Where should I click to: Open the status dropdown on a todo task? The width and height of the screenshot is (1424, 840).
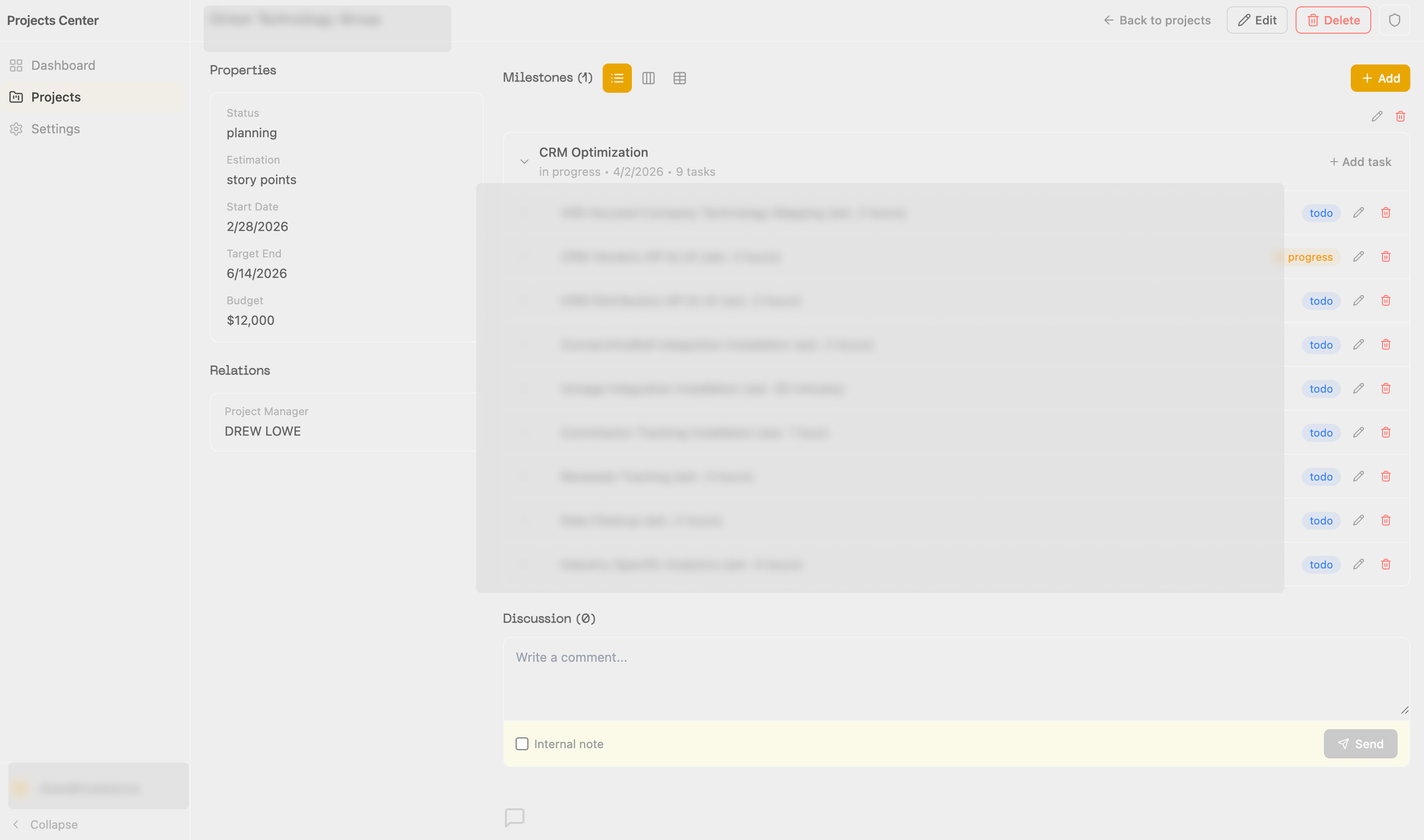pos(1321,213)
